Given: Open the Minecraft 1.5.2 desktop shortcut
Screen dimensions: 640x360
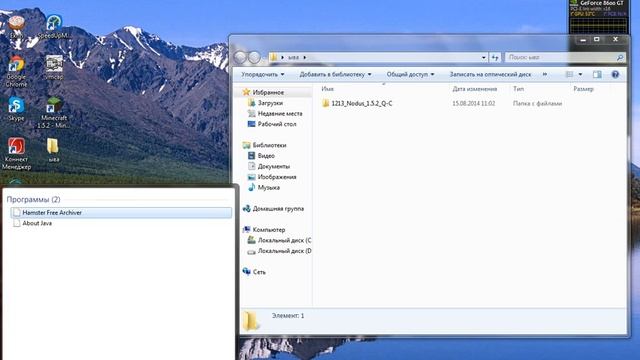Looking at the screenshot, I should 54,112.
